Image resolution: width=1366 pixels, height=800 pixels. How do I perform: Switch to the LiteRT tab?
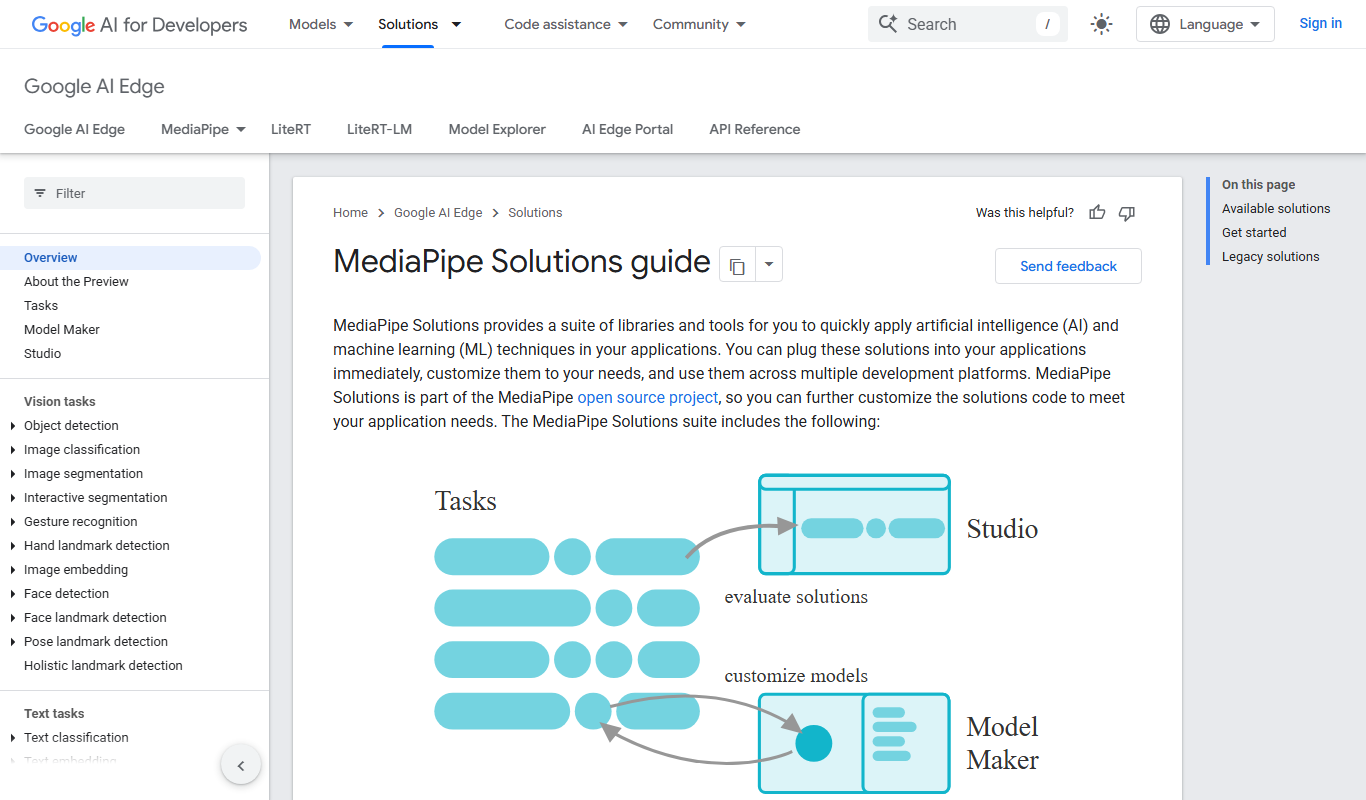(x=291, y=129)
